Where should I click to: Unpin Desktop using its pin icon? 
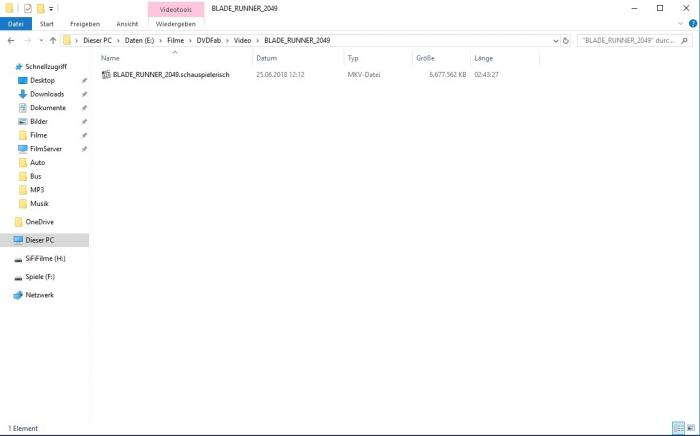click(84, 81)
